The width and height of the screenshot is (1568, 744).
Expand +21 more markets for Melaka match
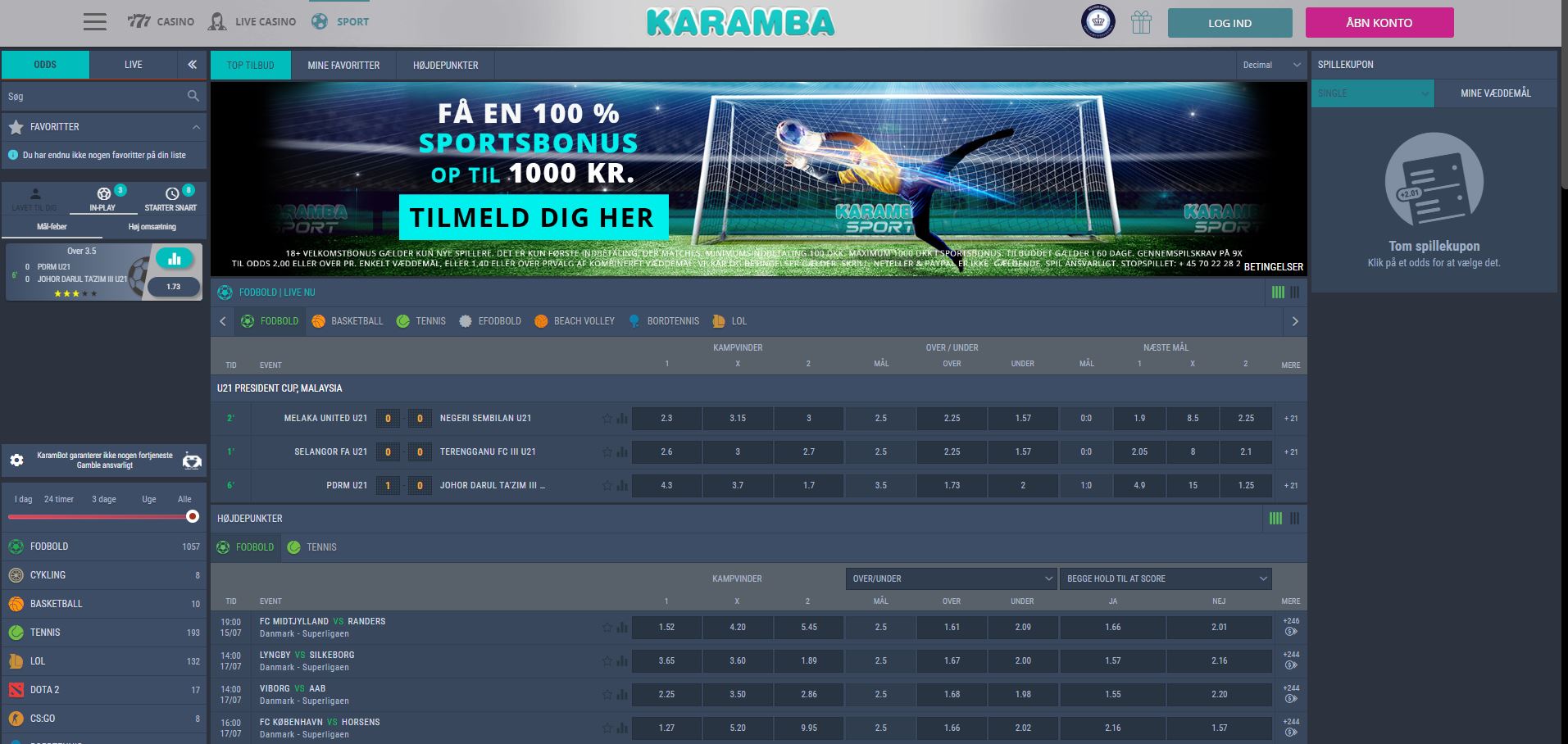point(1291,419)
